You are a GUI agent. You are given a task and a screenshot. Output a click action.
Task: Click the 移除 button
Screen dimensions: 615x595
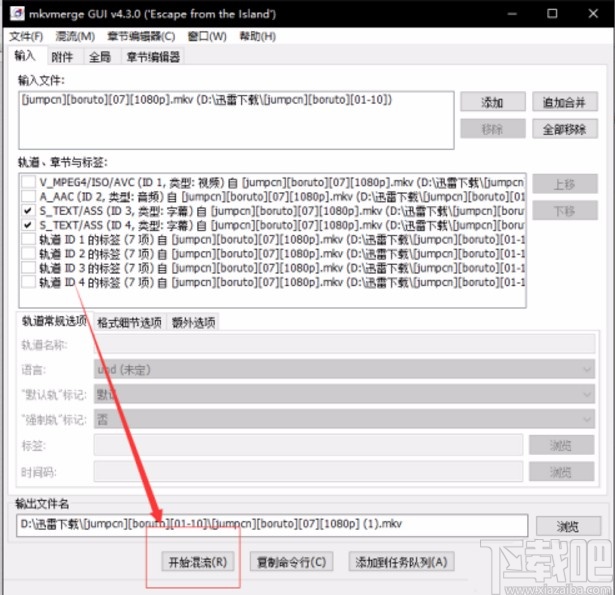coord(493,129)
